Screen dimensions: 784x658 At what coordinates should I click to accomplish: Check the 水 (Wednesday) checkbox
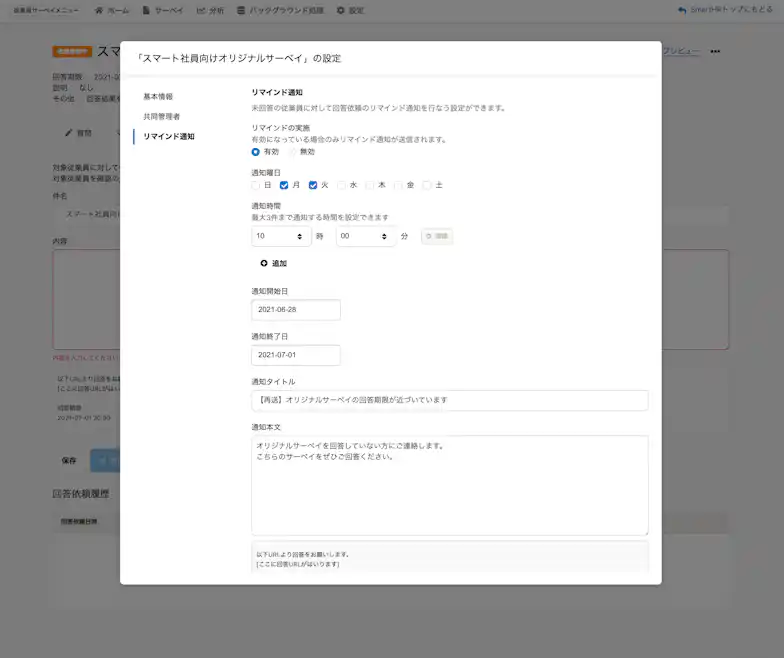[x=342, y=186]
